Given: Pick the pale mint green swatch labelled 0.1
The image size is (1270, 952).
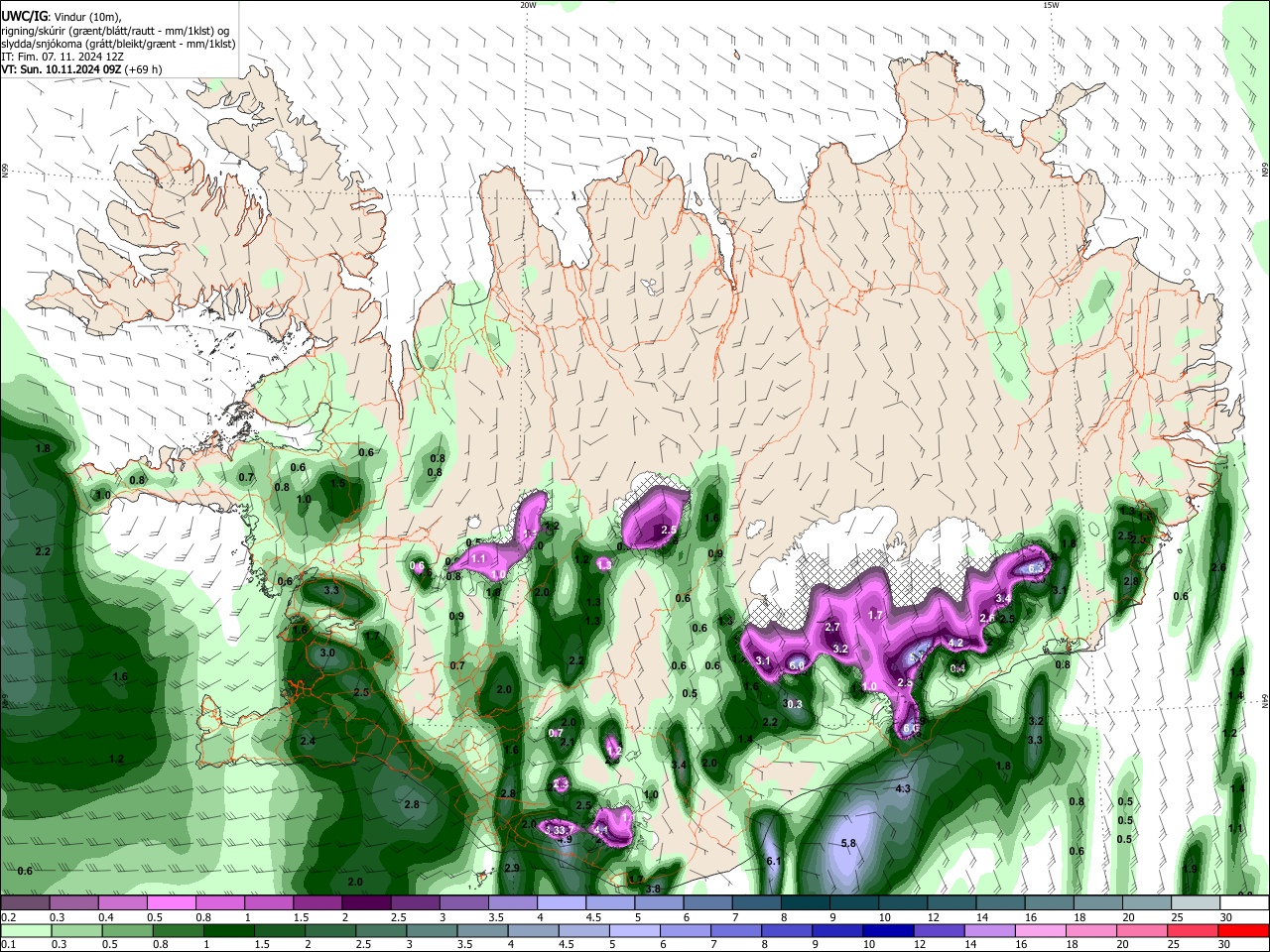Looking at the screenshot, I should click(x=24, y=930).
